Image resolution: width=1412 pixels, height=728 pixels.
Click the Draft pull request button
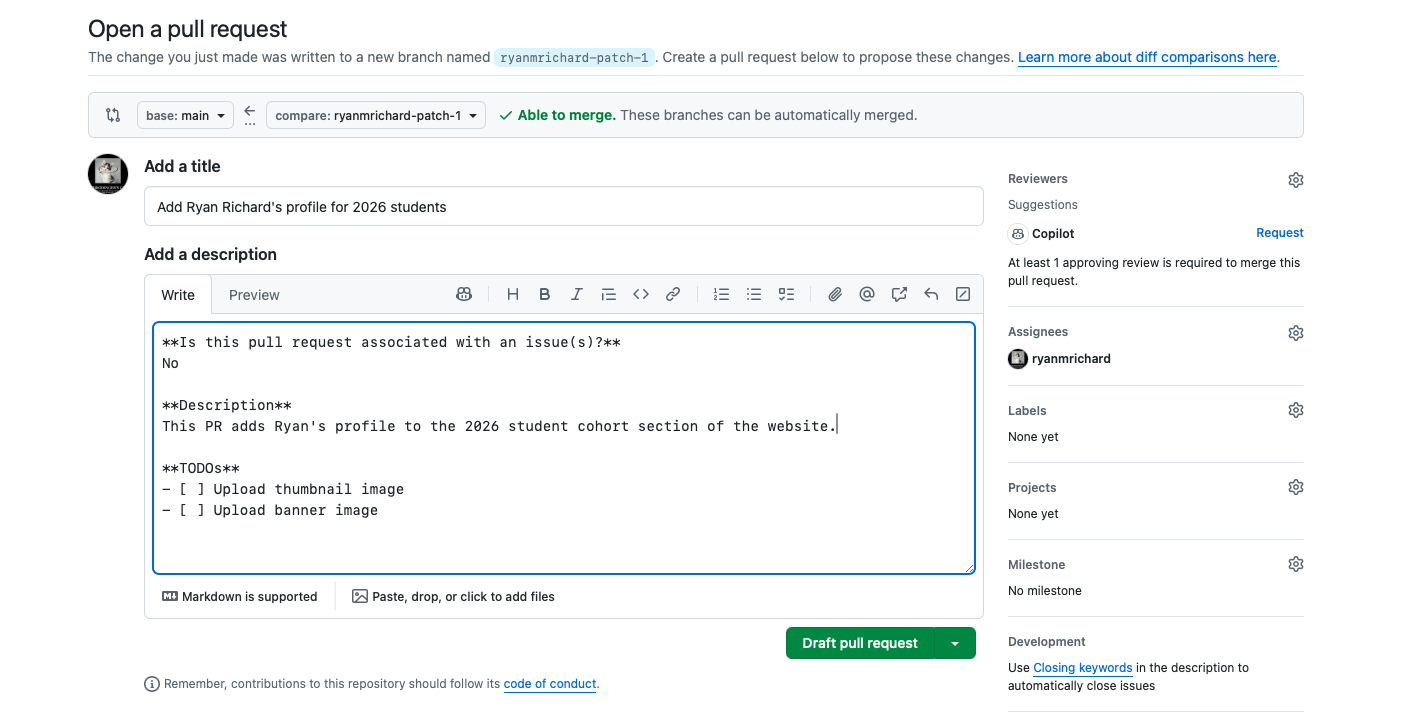coord(859,643)
